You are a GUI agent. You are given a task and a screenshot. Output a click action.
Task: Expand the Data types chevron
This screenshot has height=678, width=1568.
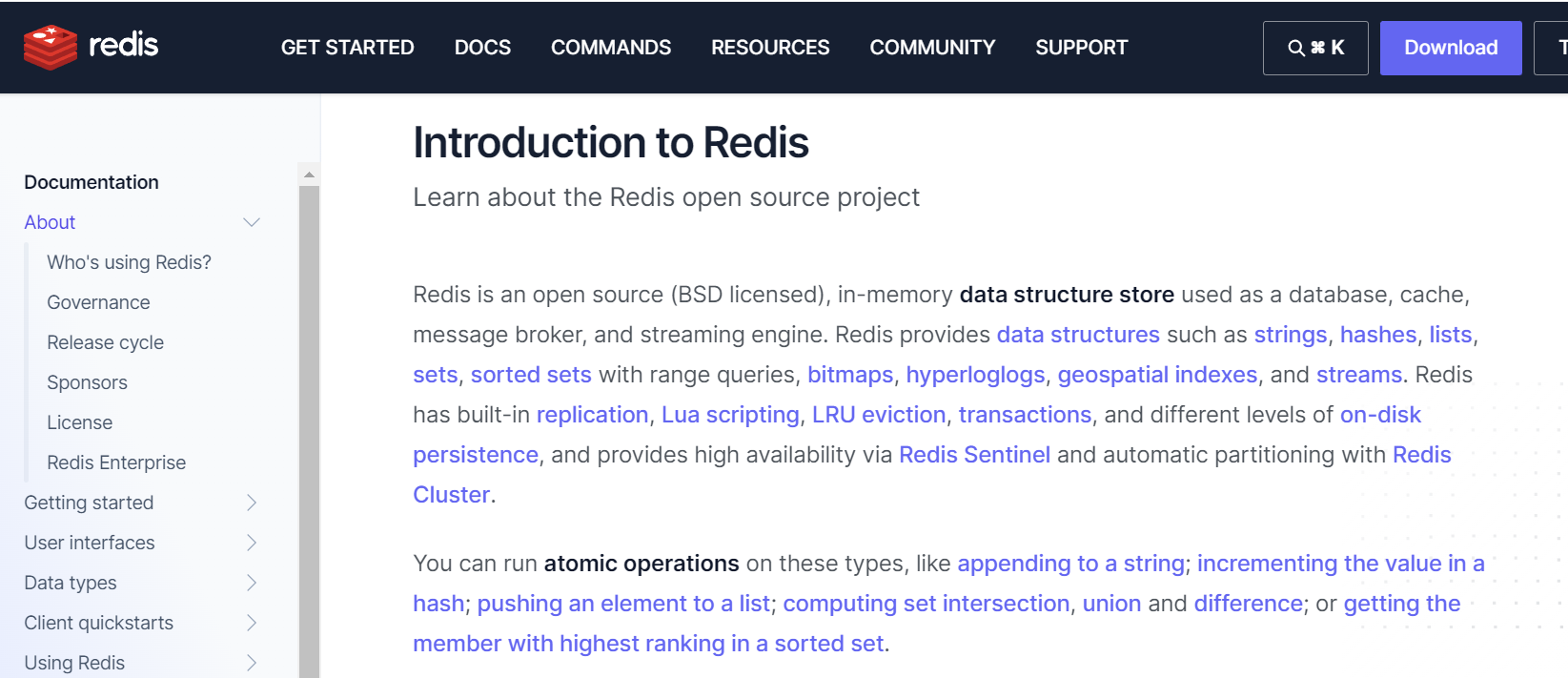pyautogui.click(x=252, y=583)
